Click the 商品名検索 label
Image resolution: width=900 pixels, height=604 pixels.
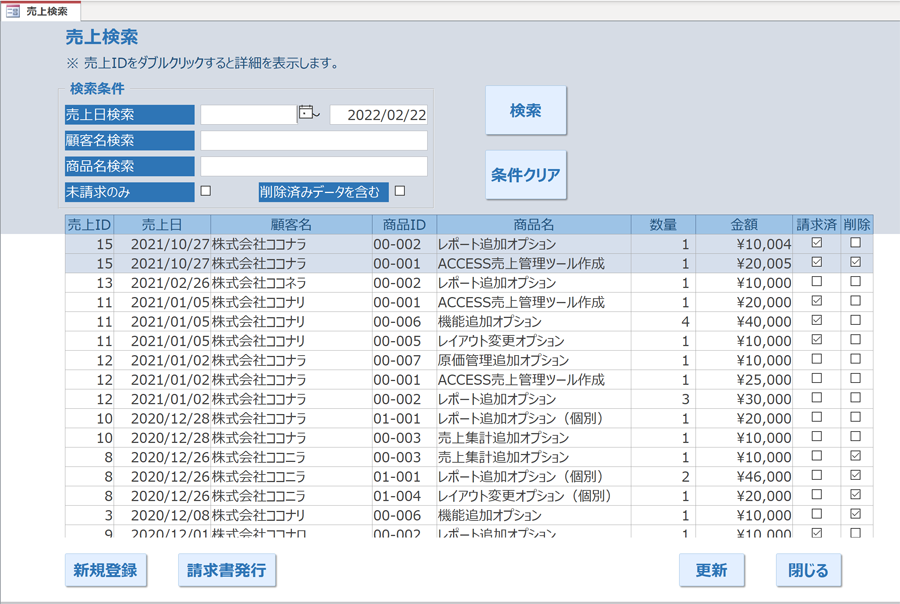130,166
